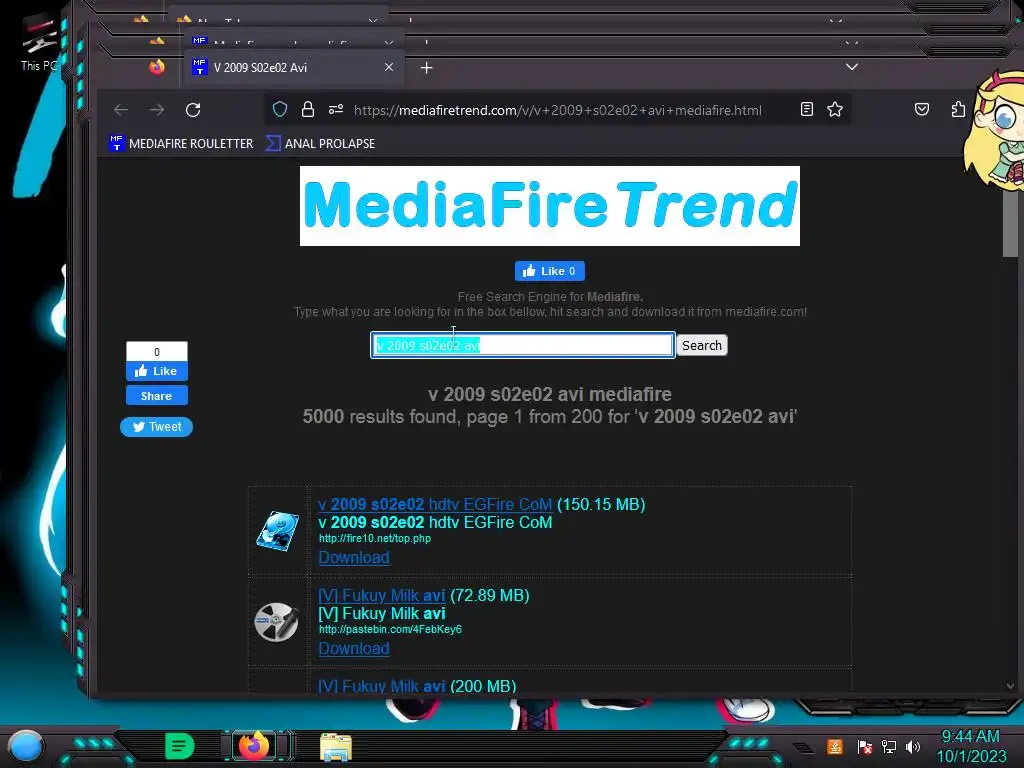Click the address bar URL
Viewport: 1024px width, 768px height.
(x=558, y=110)
